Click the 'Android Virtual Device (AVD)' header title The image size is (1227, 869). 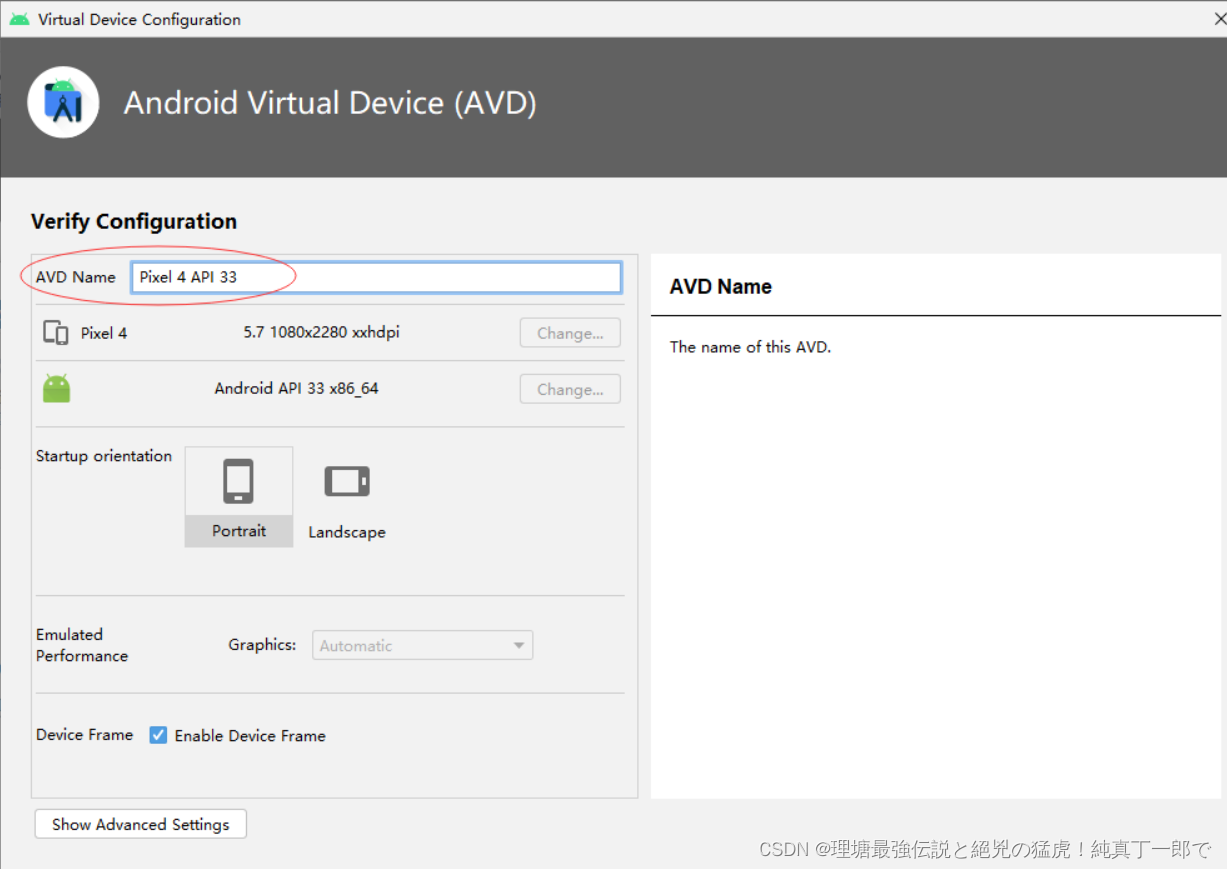tap(330, 103)
